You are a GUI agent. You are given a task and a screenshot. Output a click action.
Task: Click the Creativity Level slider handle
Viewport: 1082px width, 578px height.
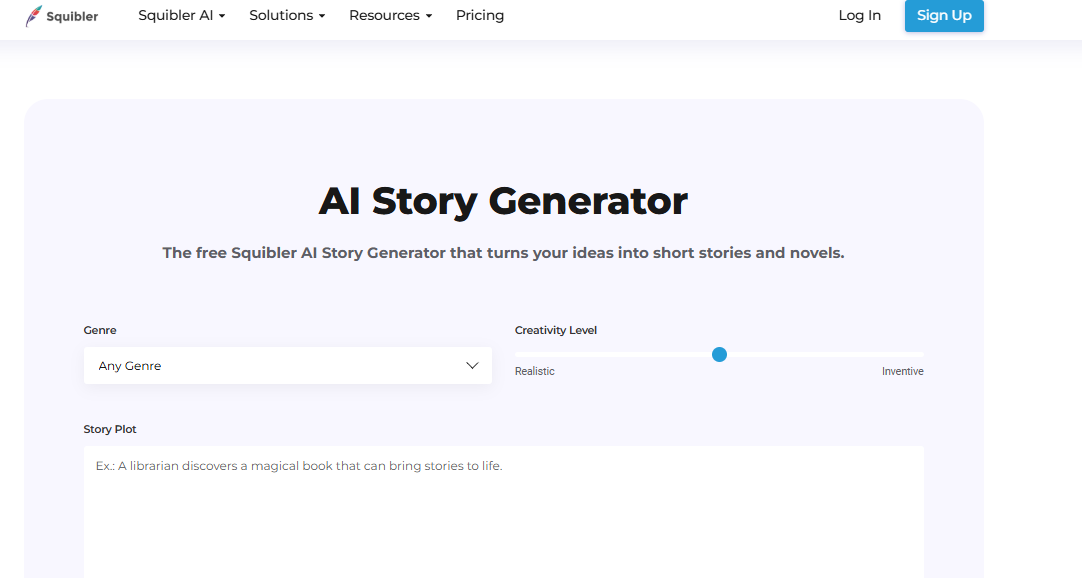(719, 354)
